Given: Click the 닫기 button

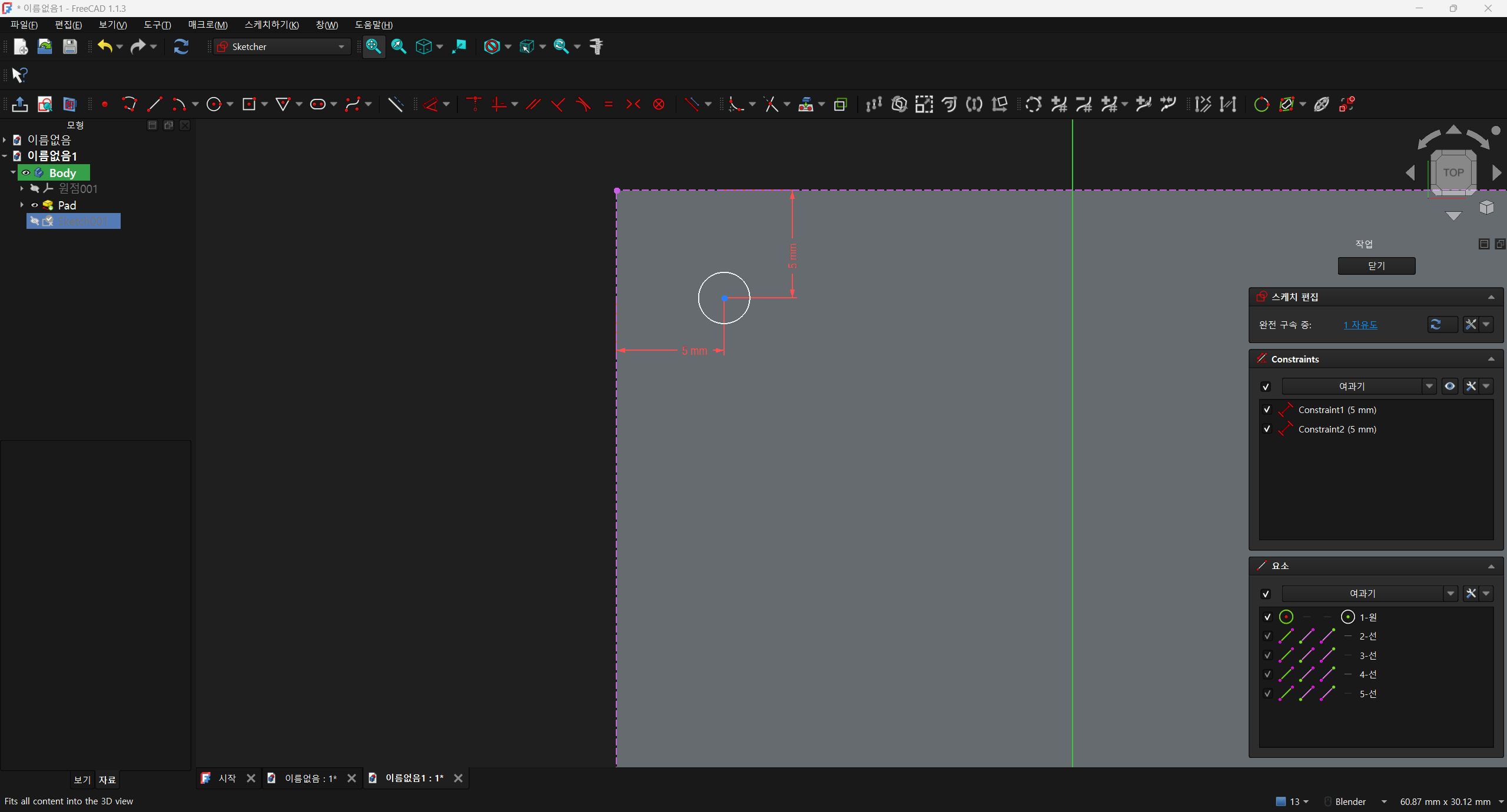Looking at the screenshot, I should pos(1376,266).
